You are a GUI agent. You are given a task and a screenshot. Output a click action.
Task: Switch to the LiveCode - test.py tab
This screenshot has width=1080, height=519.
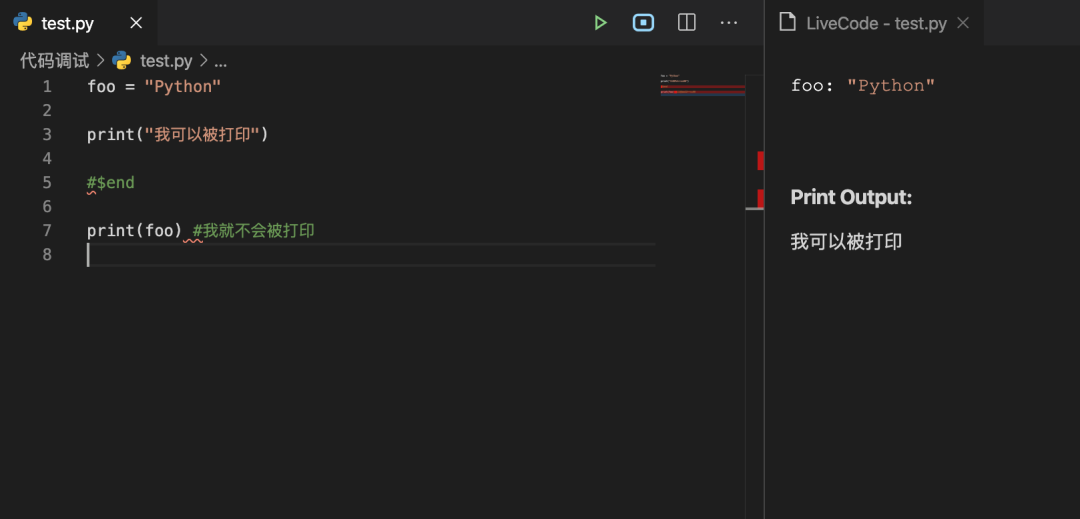point(876,23)
